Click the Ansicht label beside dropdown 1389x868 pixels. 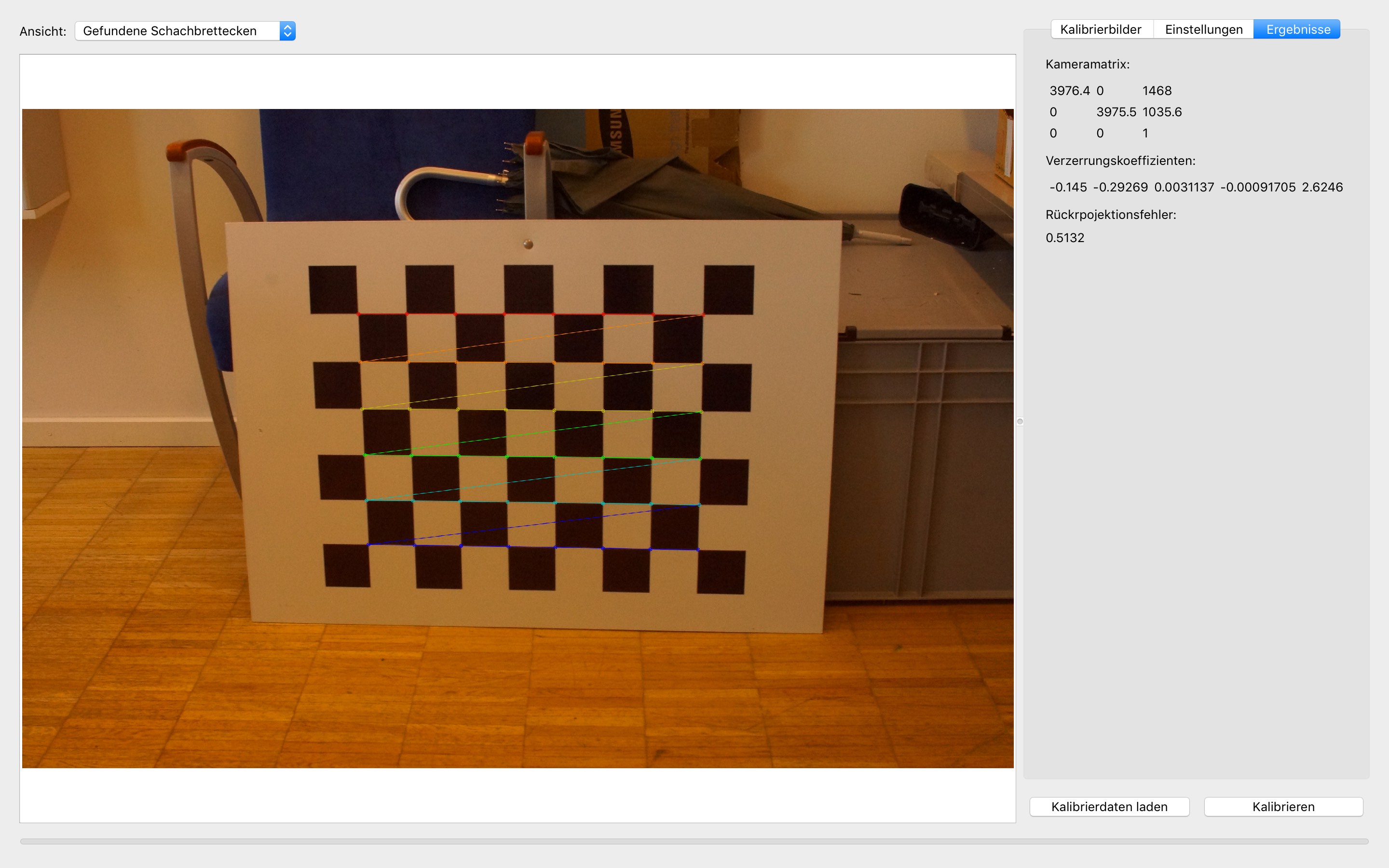[x=43, y=31]
